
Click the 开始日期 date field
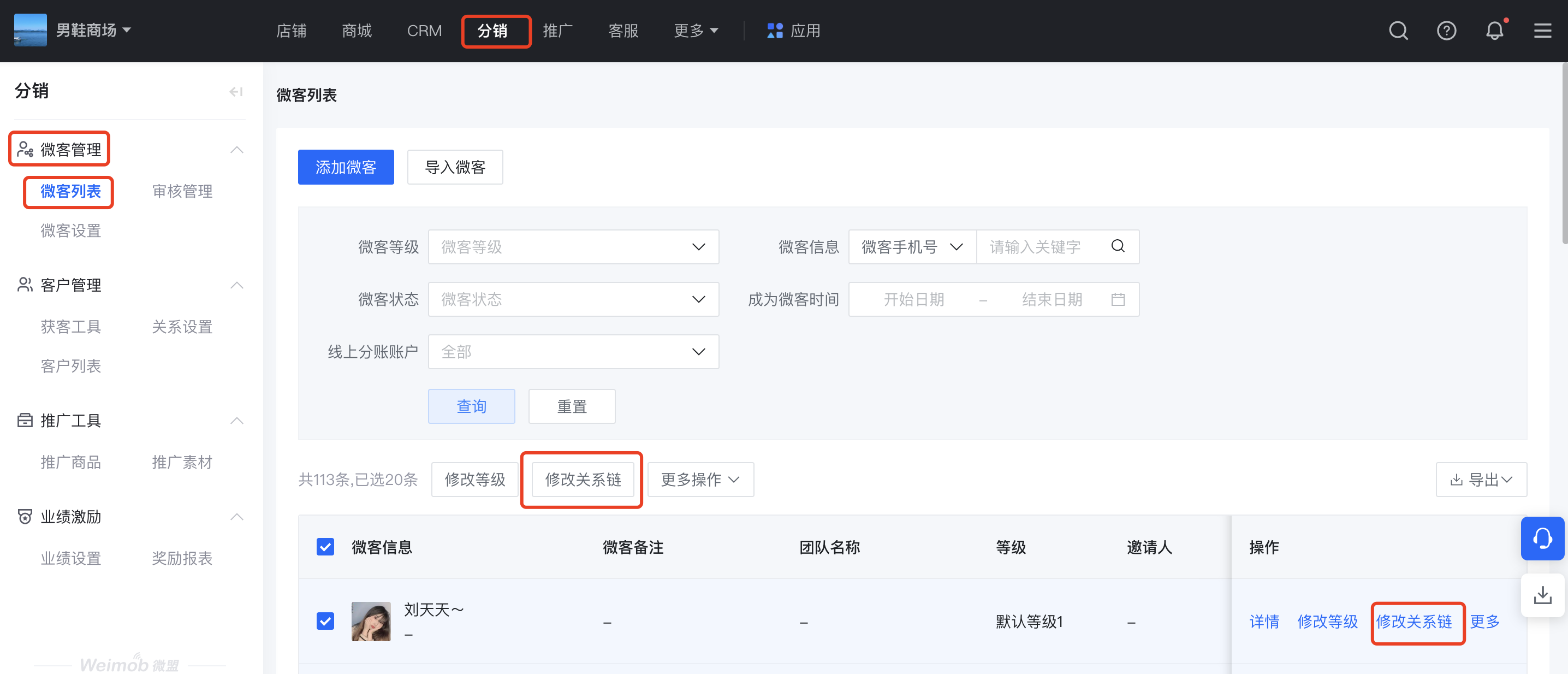tap(913, 299)
